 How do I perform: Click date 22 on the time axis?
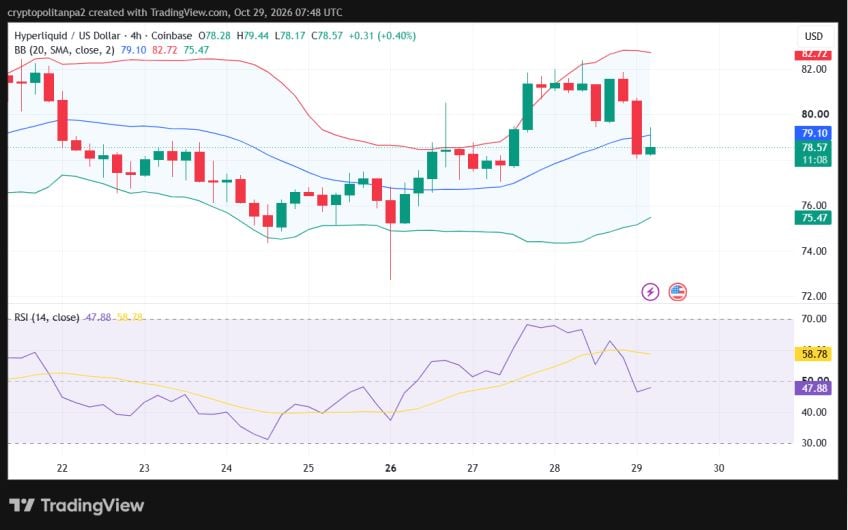pyautogui.click(x=62, y=468)
